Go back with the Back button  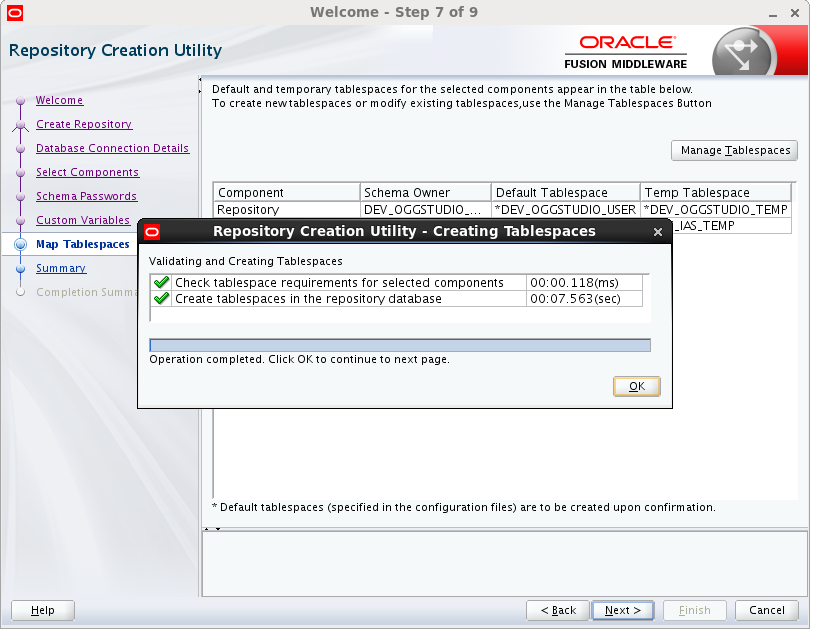558,610
